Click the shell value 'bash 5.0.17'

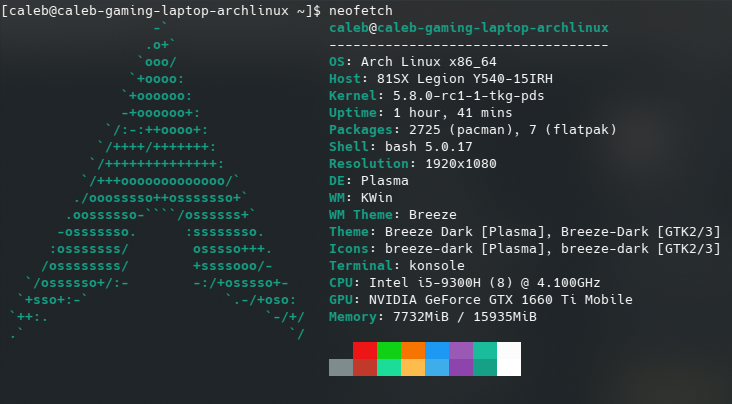click(x=429, y=147)
